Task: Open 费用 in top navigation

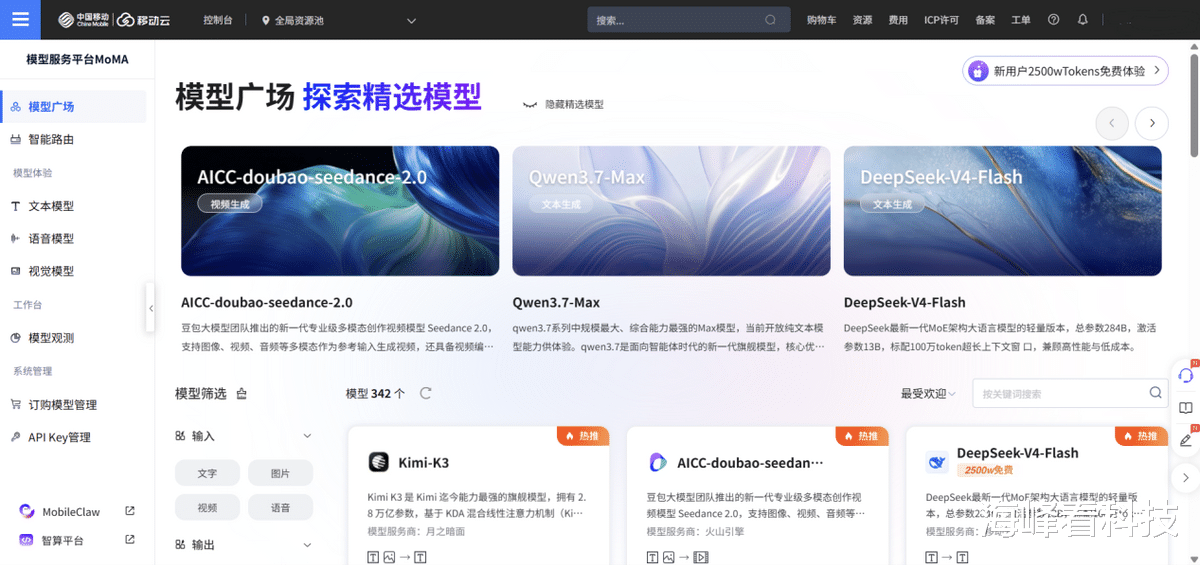Action: pos(898,20)
